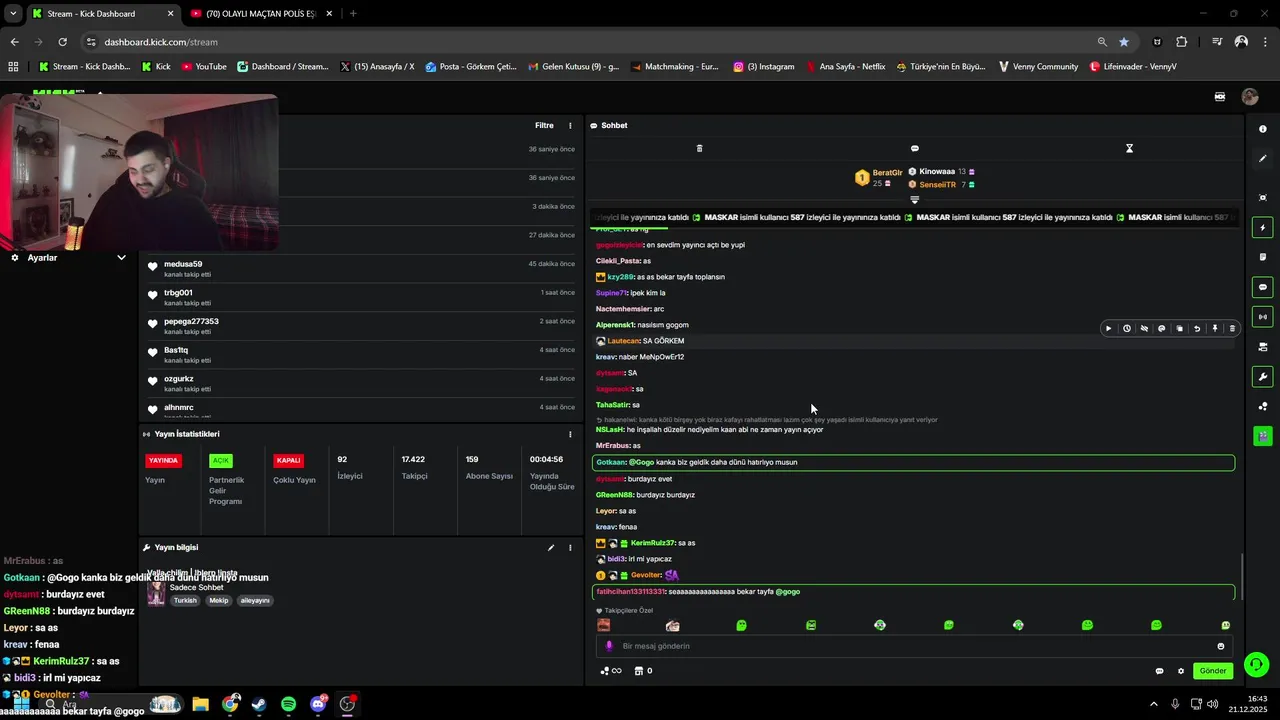Expand the Ayarlar section chevron
The height and width of the screenshot is (720, 1280).
(121, 258)
